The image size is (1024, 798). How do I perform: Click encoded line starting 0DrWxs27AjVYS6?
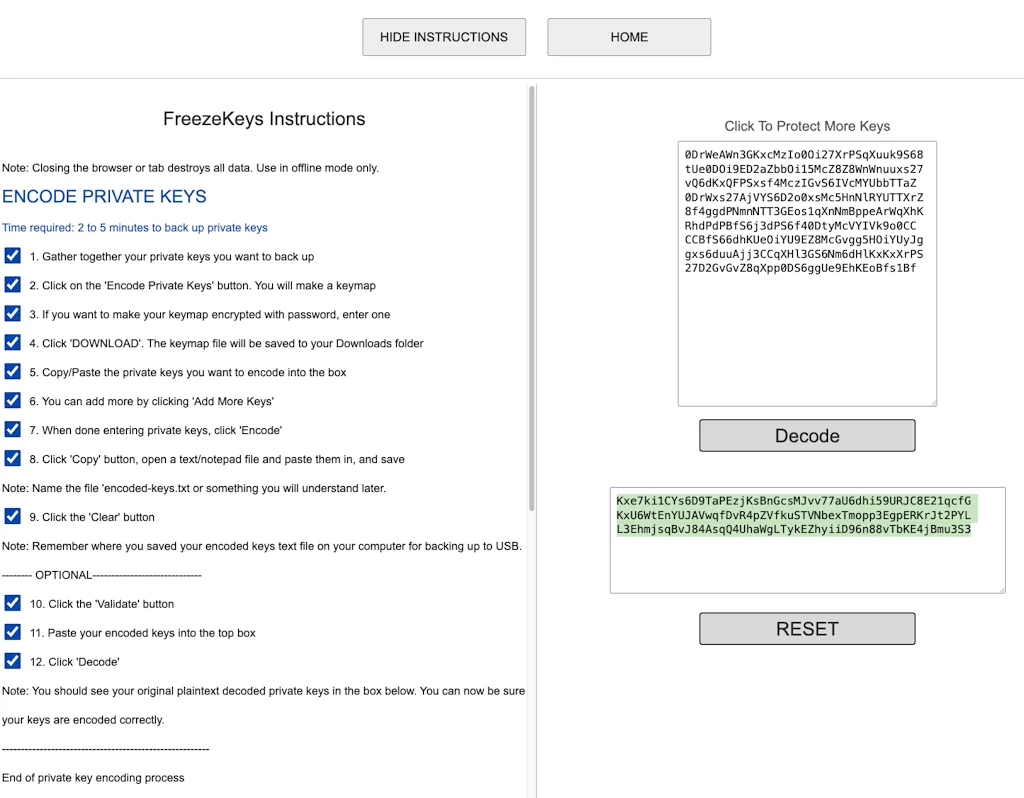[804, 197]
